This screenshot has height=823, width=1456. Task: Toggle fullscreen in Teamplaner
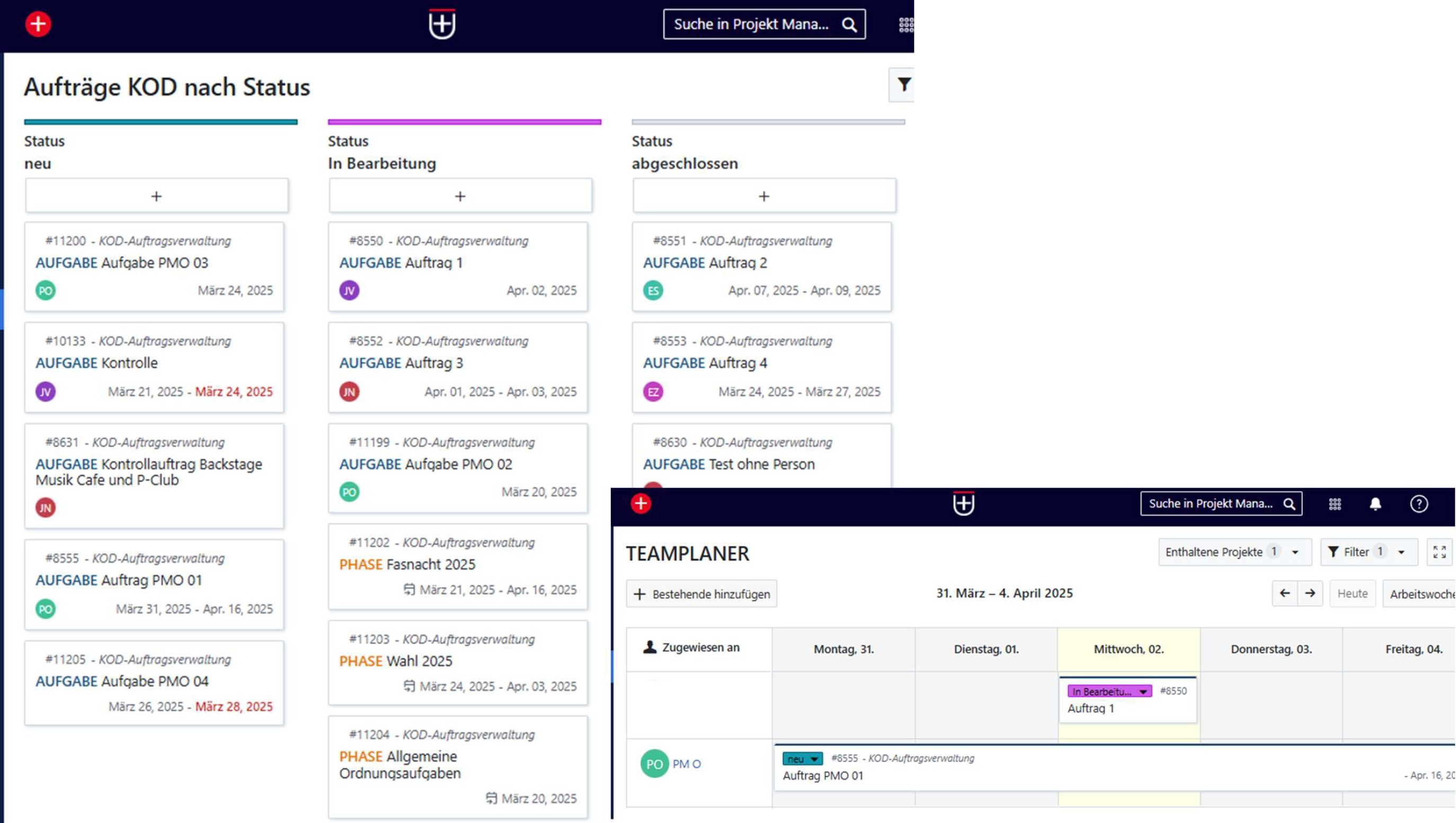click(x=1440, y=552)
